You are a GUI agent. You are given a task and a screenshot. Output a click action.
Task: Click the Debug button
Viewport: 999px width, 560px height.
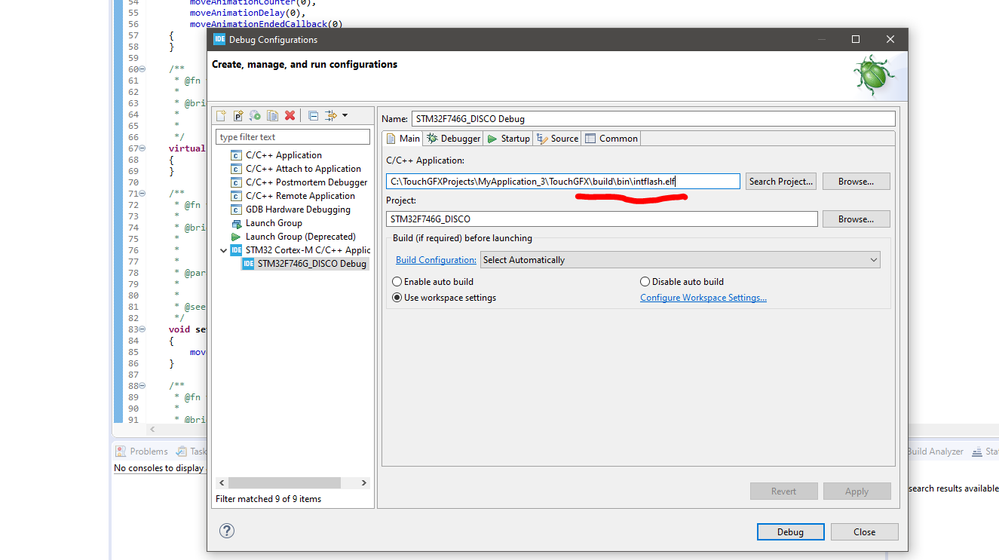pyautogui.click(x=791, y=532)
